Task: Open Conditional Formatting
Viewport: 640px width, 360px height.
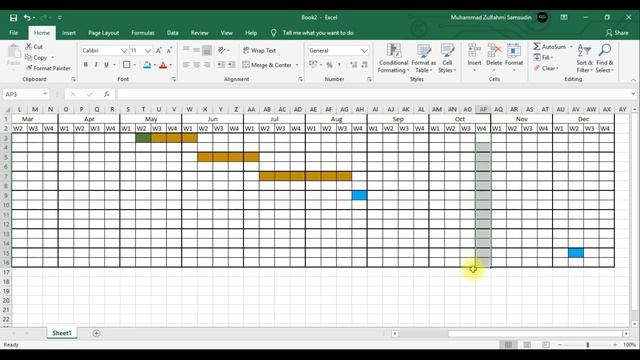Action: coord(393,58)
